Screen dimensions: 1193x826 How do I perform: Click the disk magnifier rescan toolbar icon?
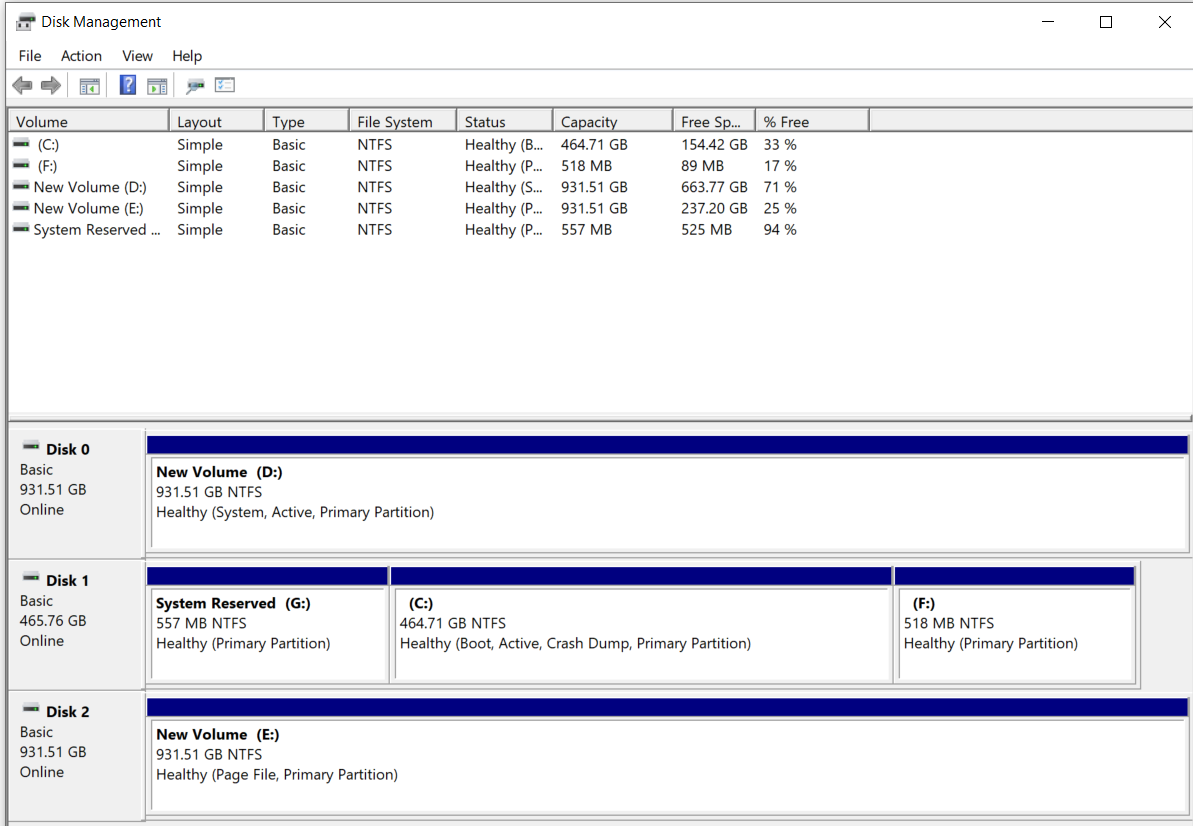[x=196, y=86]
